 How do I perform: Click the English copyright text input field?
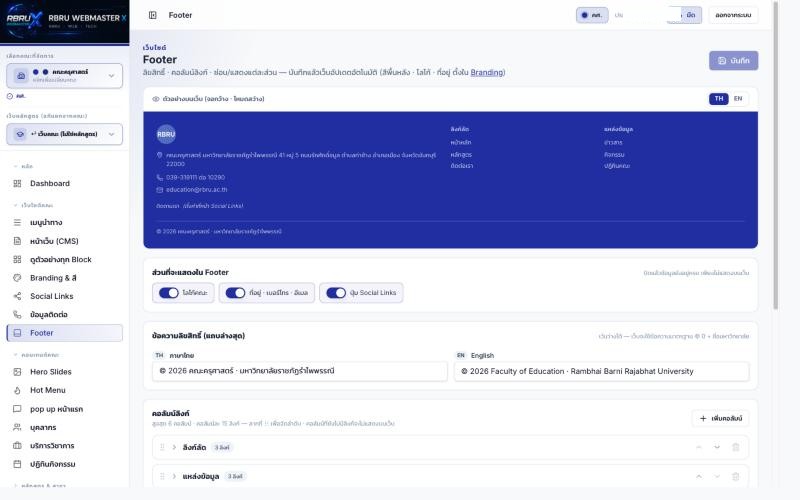602,371
